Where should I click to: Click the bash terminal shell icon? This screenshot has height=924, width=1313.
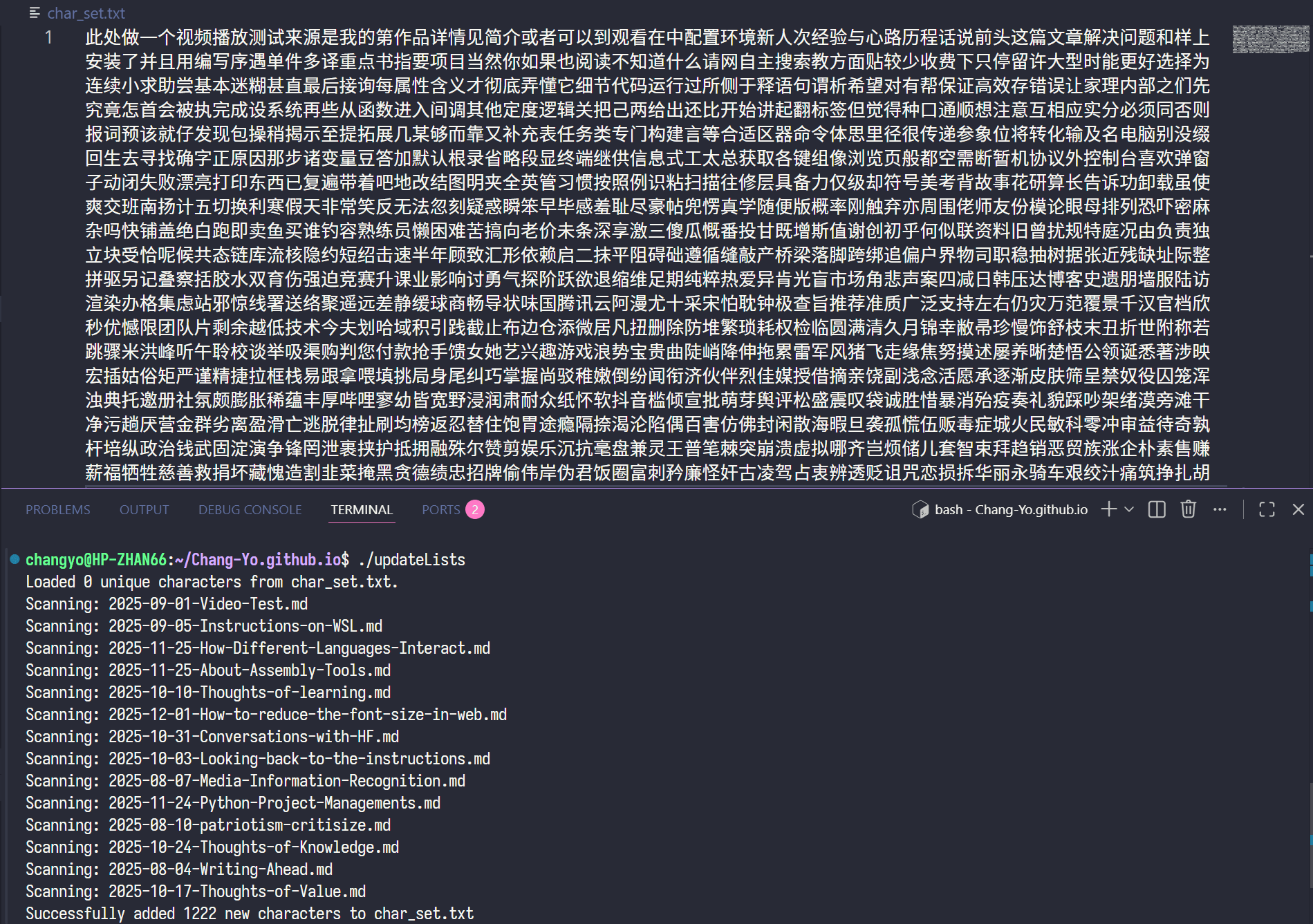point(920,509)
